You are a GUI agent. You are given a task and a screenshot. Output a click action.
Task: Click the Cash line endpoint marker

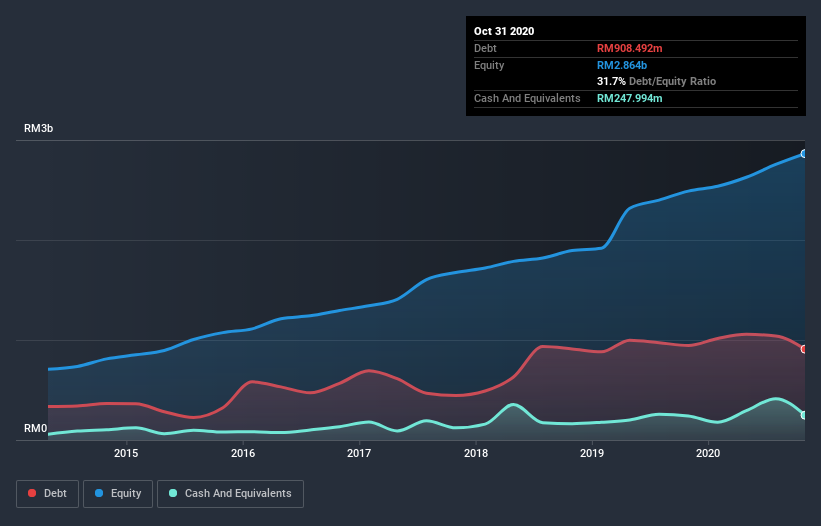804,415
